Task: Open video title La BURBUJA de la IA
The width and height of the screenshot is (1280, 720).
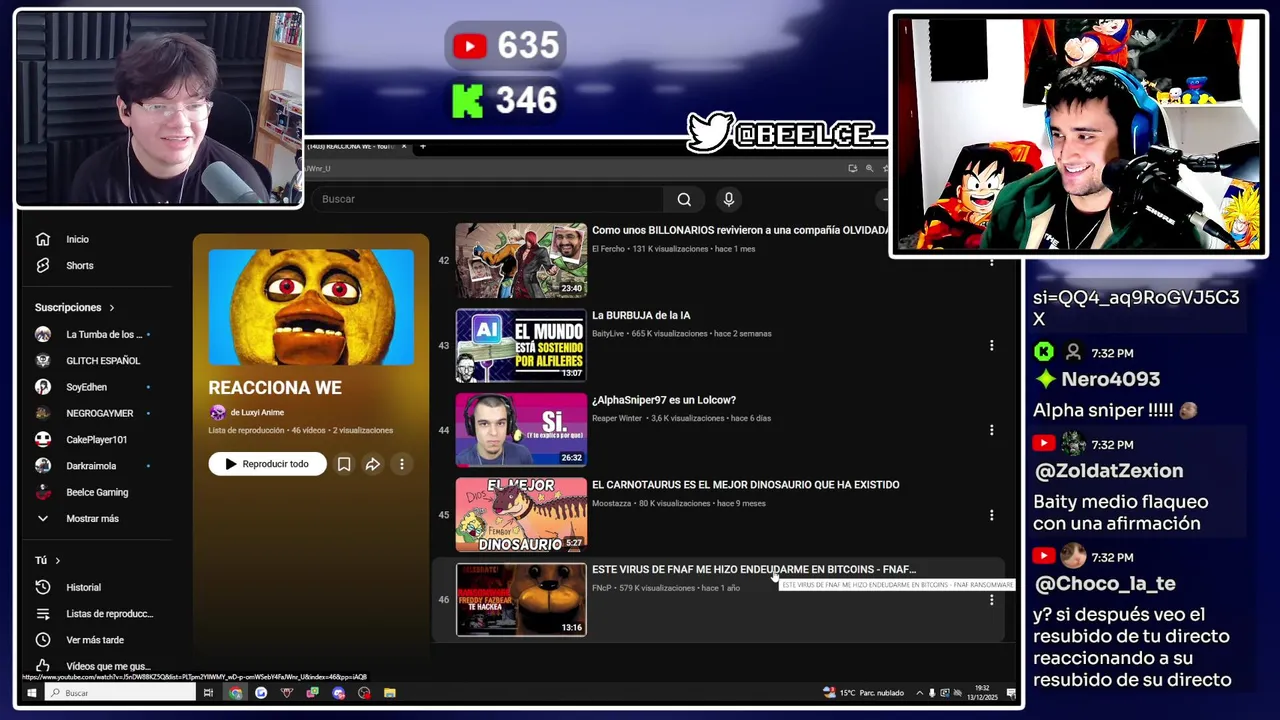Action: pos(641,315)
